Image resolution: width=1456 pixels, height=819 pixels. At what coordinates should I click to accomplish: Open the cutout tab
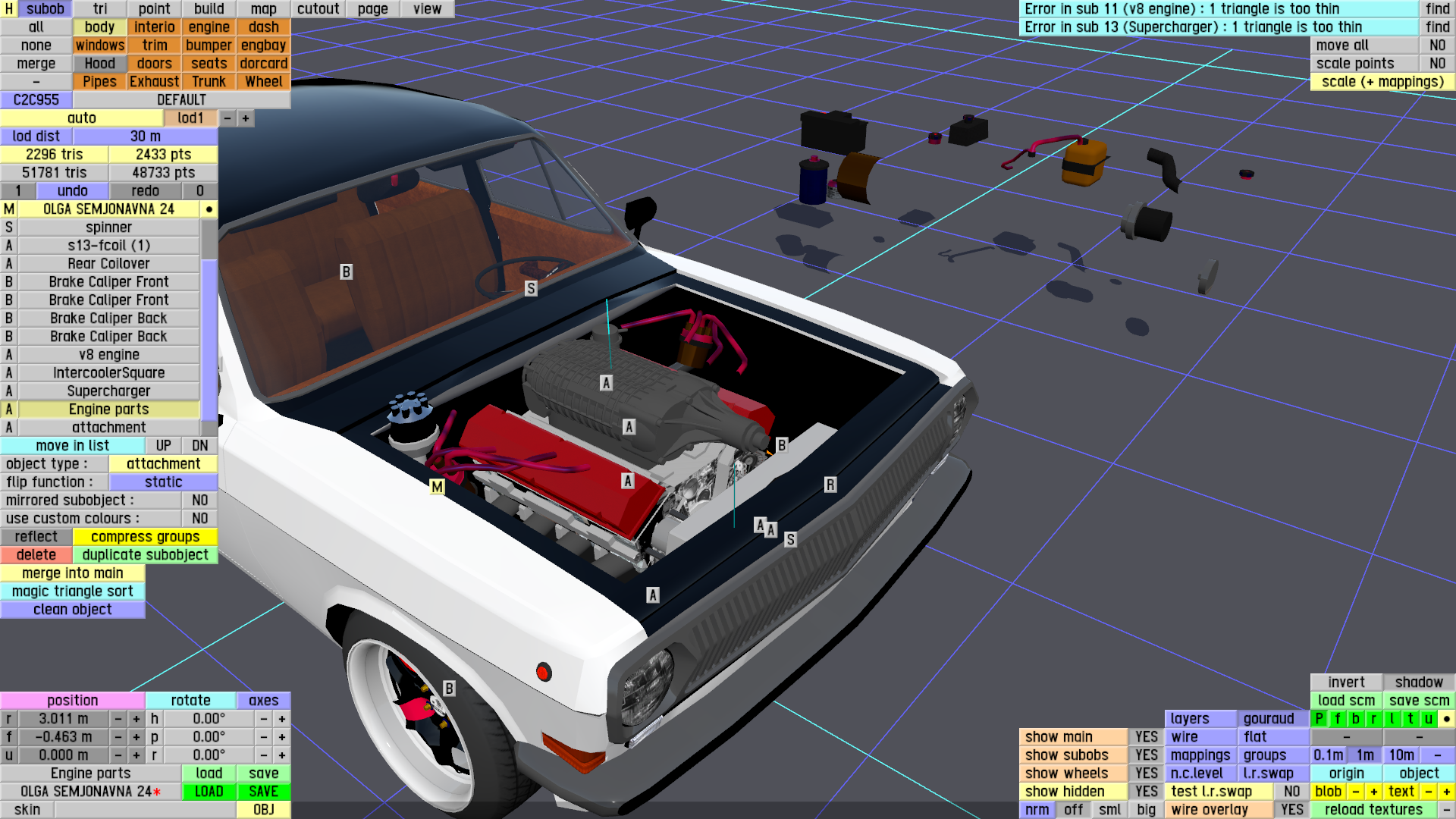click(318, 9)
